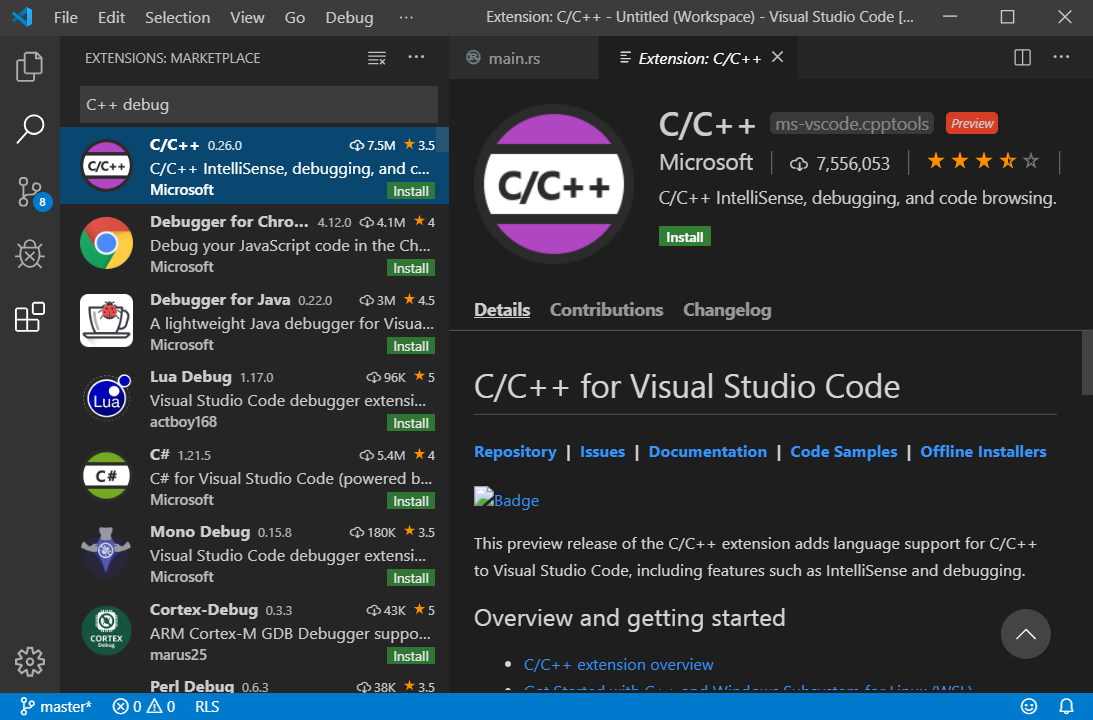Install Debugger for Chrome extension
Screen dimensions: 1093x720
coord(411,268)
